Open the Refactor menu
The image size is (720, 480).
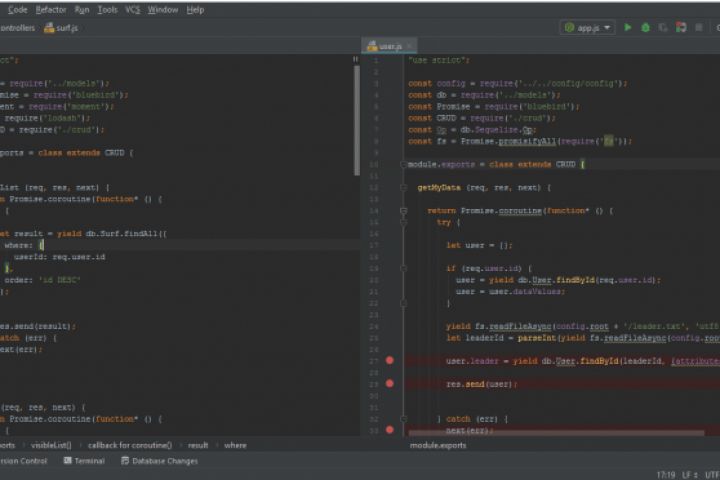(51, 10)
